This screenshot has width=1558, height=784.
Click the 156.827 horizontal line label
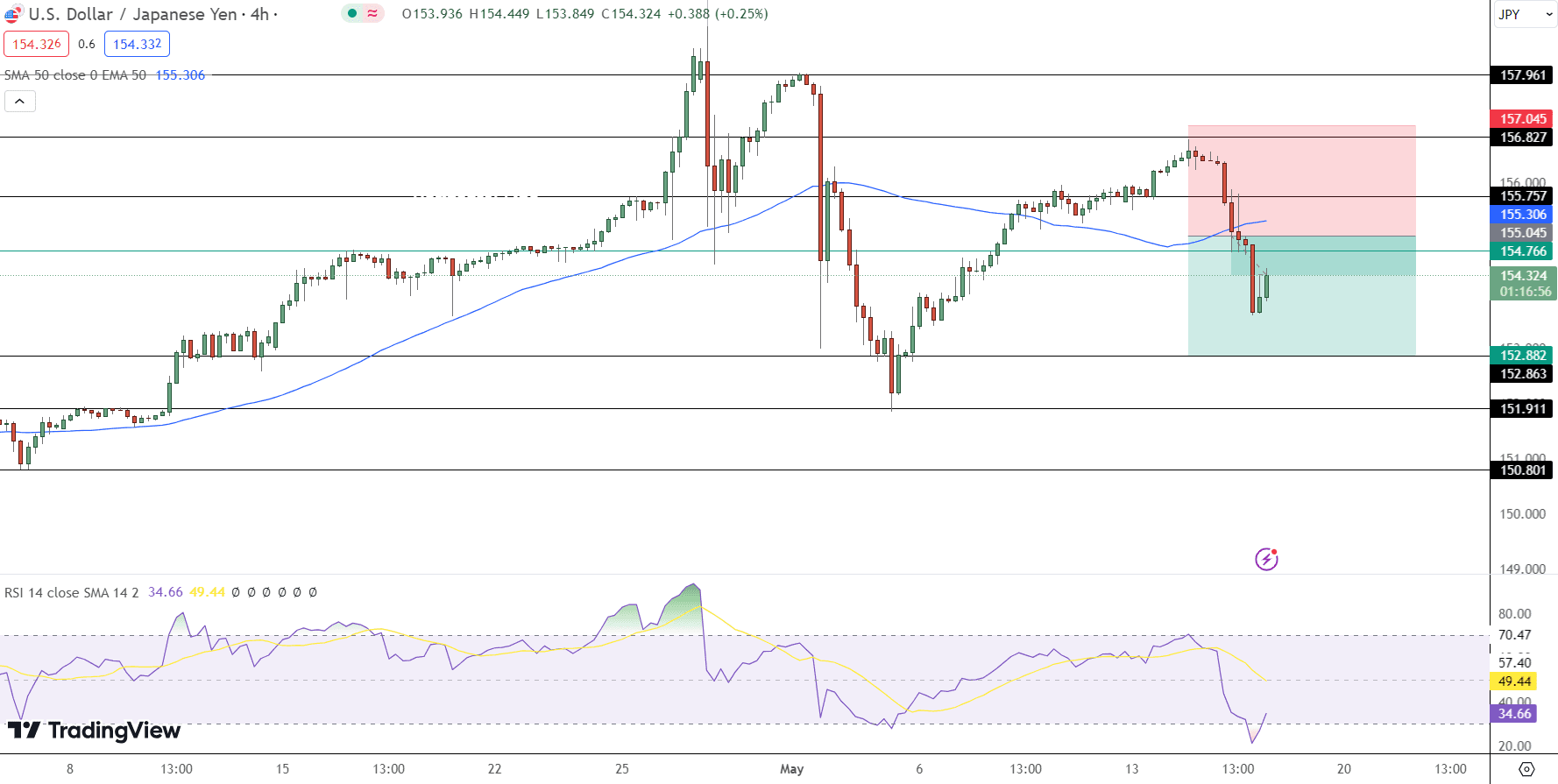click(1522, 138)
